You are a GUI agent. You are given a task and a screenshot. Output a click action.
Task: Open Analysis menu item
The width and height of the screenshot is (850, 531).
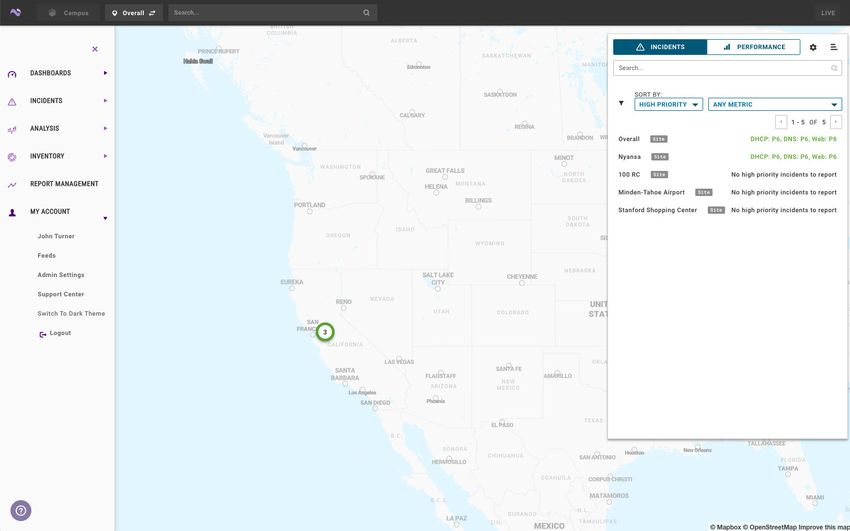coord(44,128)
